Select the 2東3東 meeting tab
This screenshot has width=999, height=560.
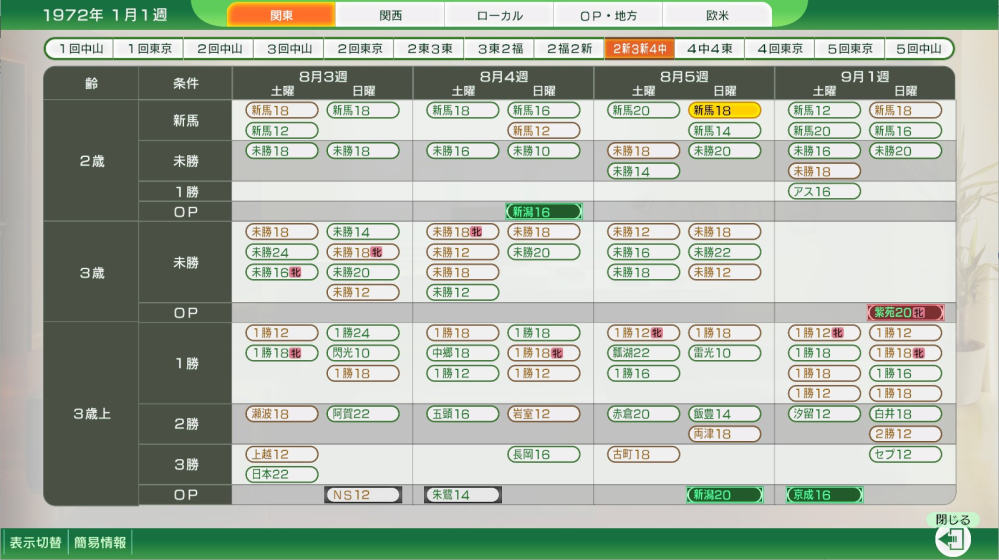(429, 48)
